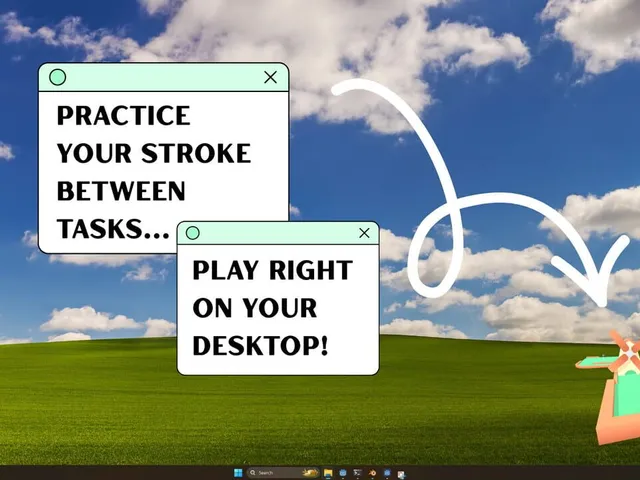Open the search highlight image in the Search box
The width and height of the screenshot is (640, 480).
click(x=310, y=472)
